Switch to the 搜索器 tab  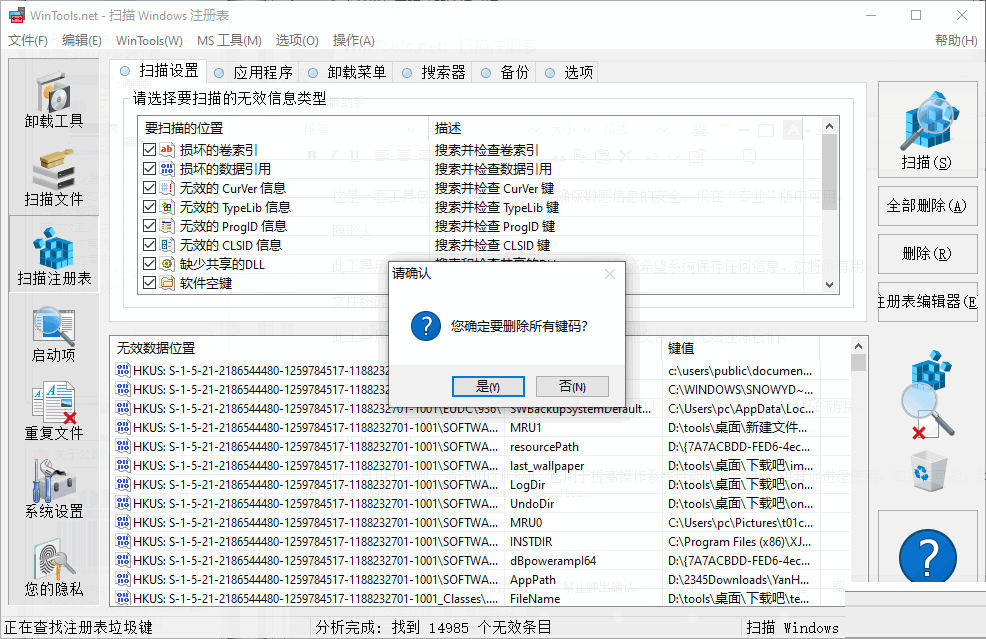[434, 73]
